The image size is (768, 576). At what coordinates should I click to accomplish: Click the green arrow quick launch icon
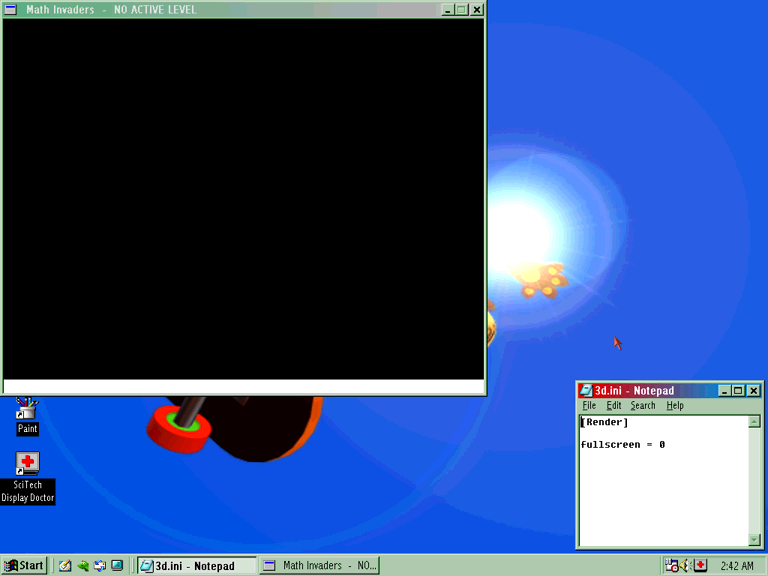(x=83, y=565)
